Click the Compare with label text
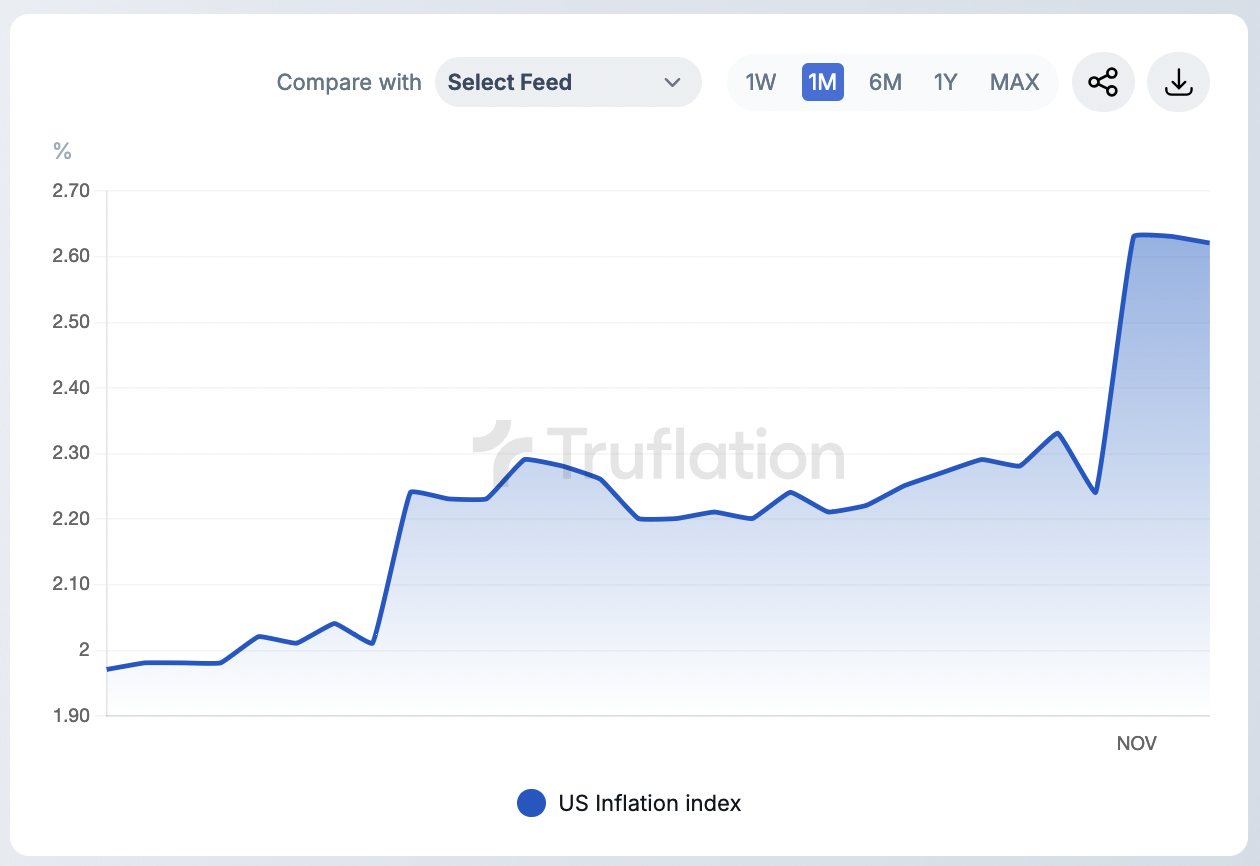This screenshot has height=866, width=1260. (x=349, y=82)
